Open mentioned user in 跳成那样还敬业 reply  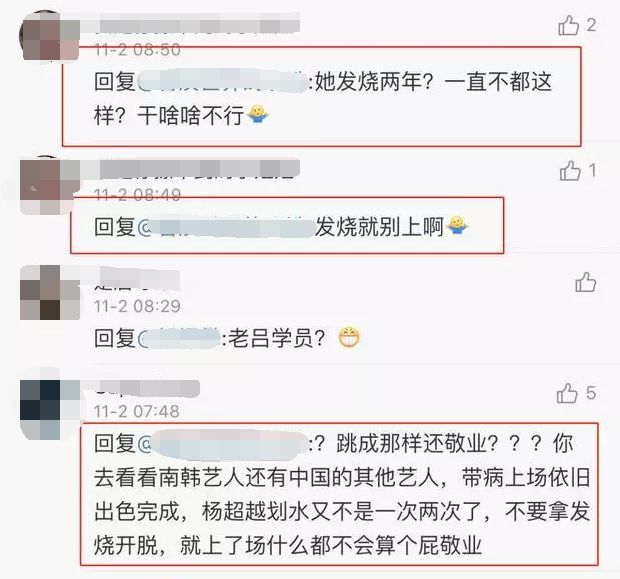tap(223, 445)
